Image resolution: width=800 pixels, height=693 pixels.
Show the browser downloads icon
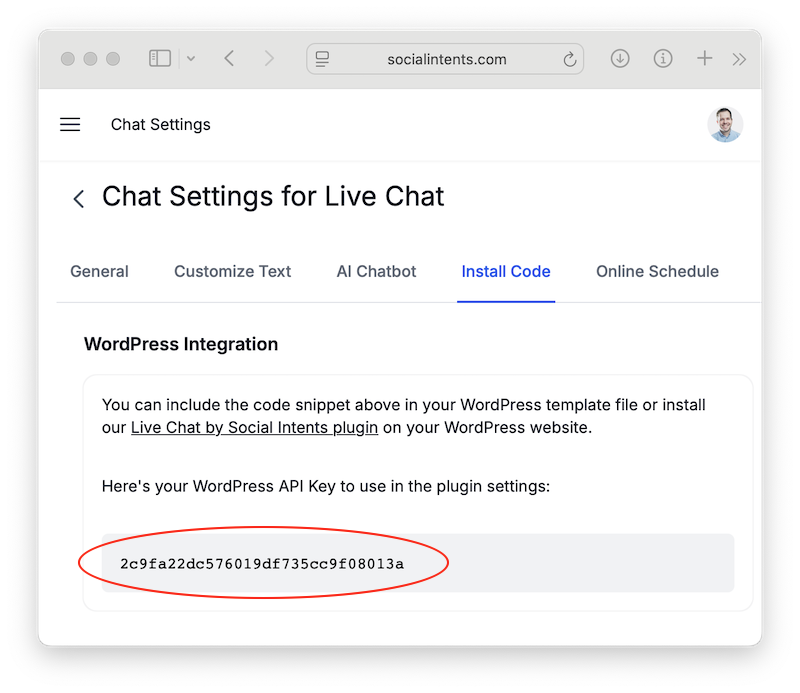click(620, 58)
